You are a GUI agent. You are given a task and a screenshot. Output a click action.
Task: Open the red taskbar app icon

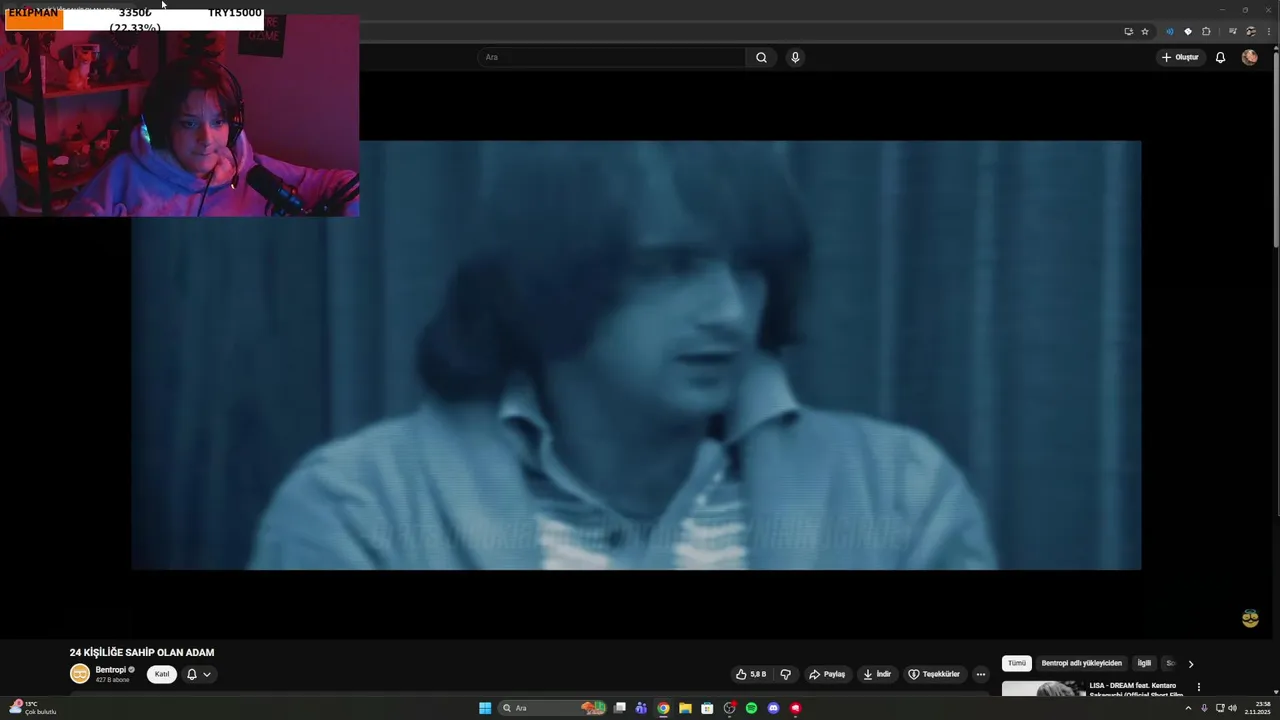click(x=795, y=708)
